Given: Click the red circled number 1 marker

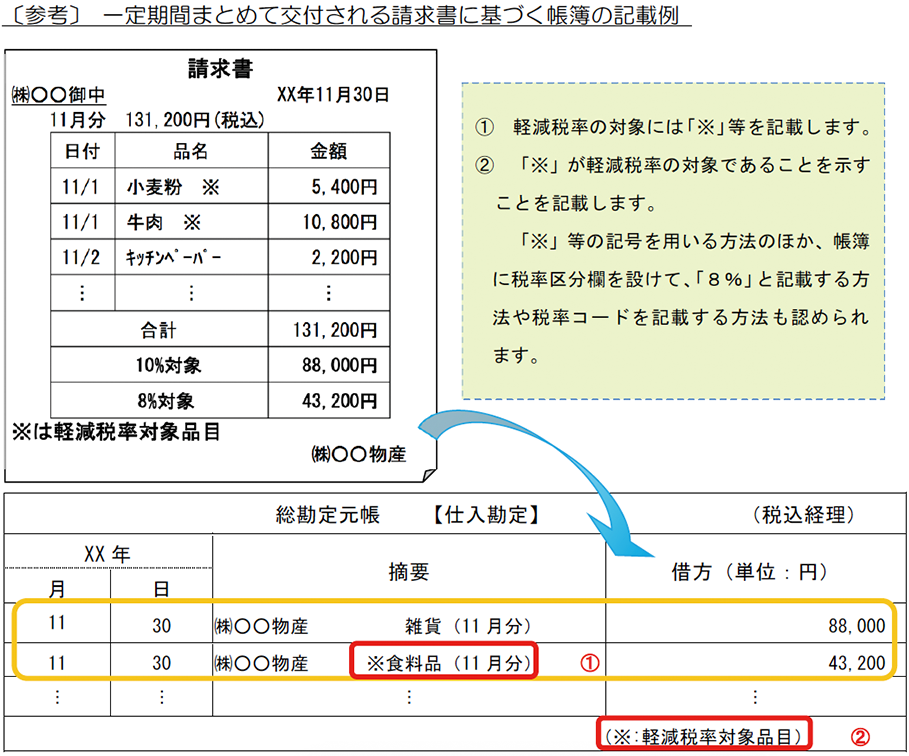Looking at the screenshot, I should click(x=589, y=662).
